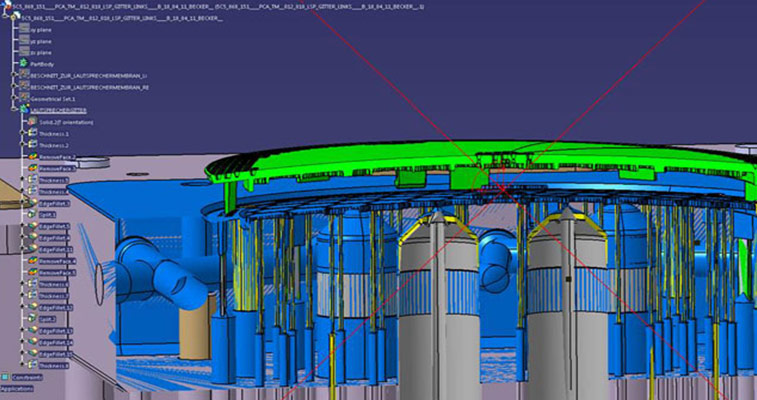Click the Split.2 feature icon
This screenshot has width=757, height=400.
click(x=32, y=317)
